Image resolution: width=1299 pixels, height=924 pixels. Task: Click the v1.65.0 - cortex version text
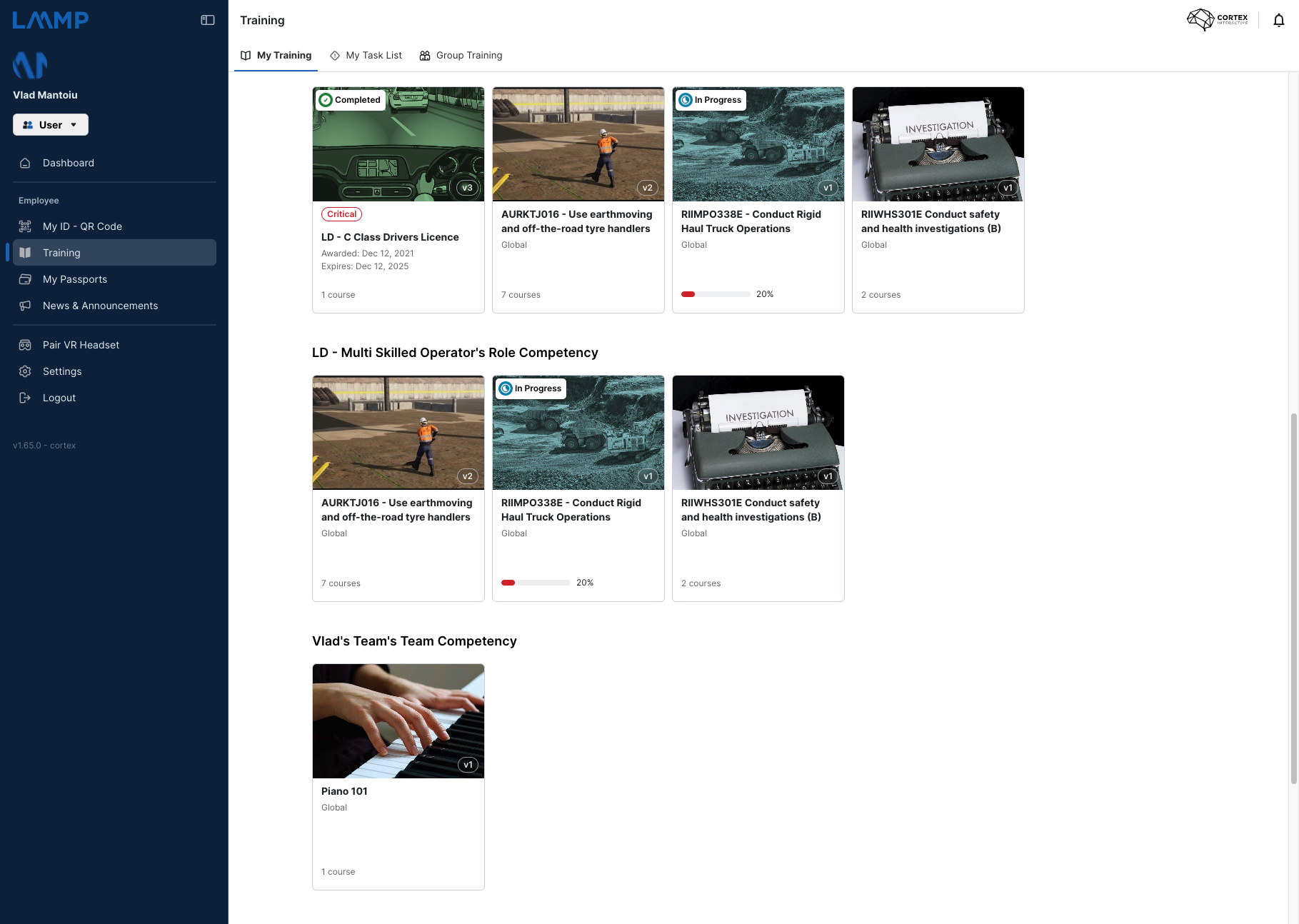(44, 446)
